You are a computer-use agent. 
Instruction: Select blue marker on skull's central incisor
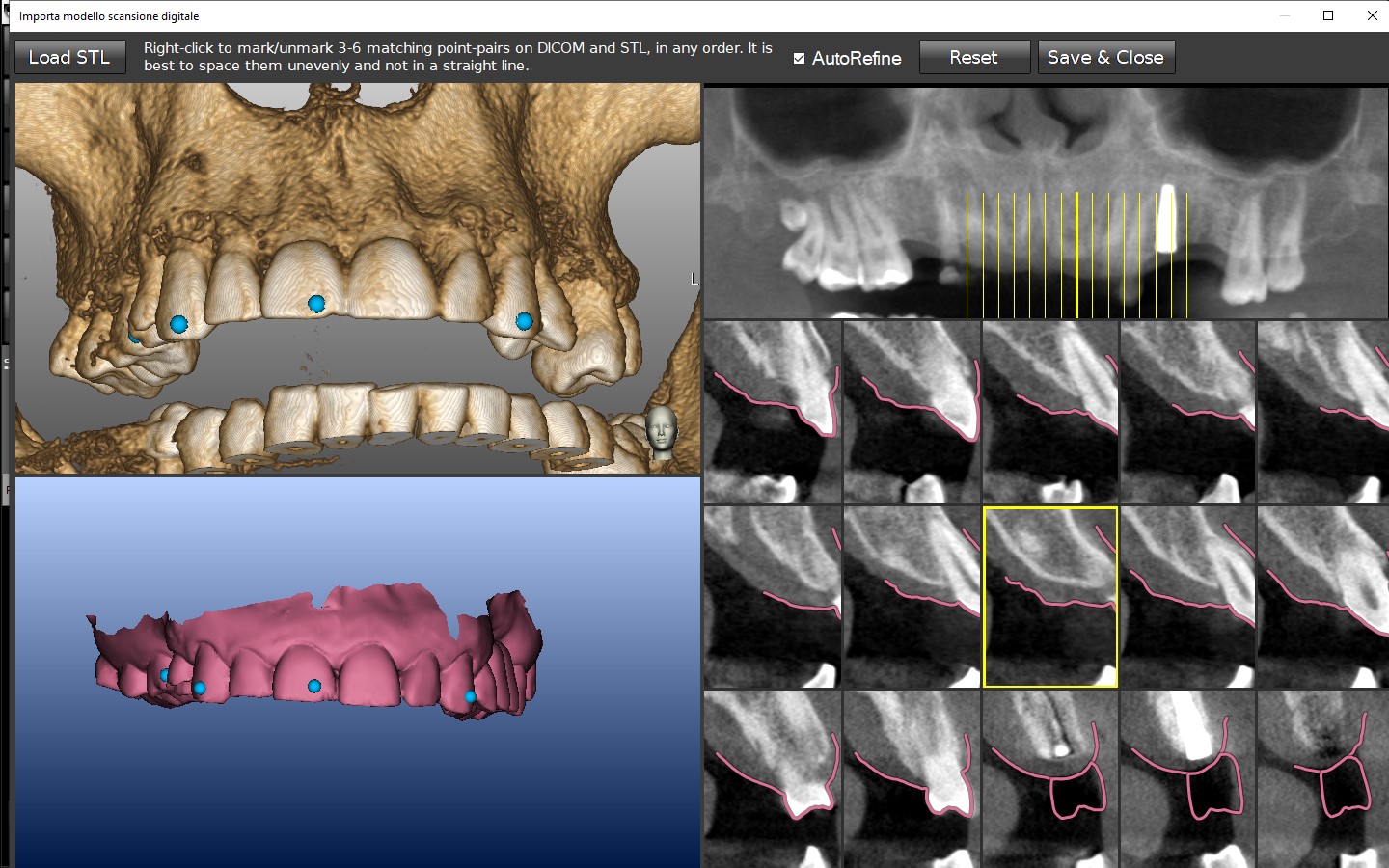pos(316,304)
